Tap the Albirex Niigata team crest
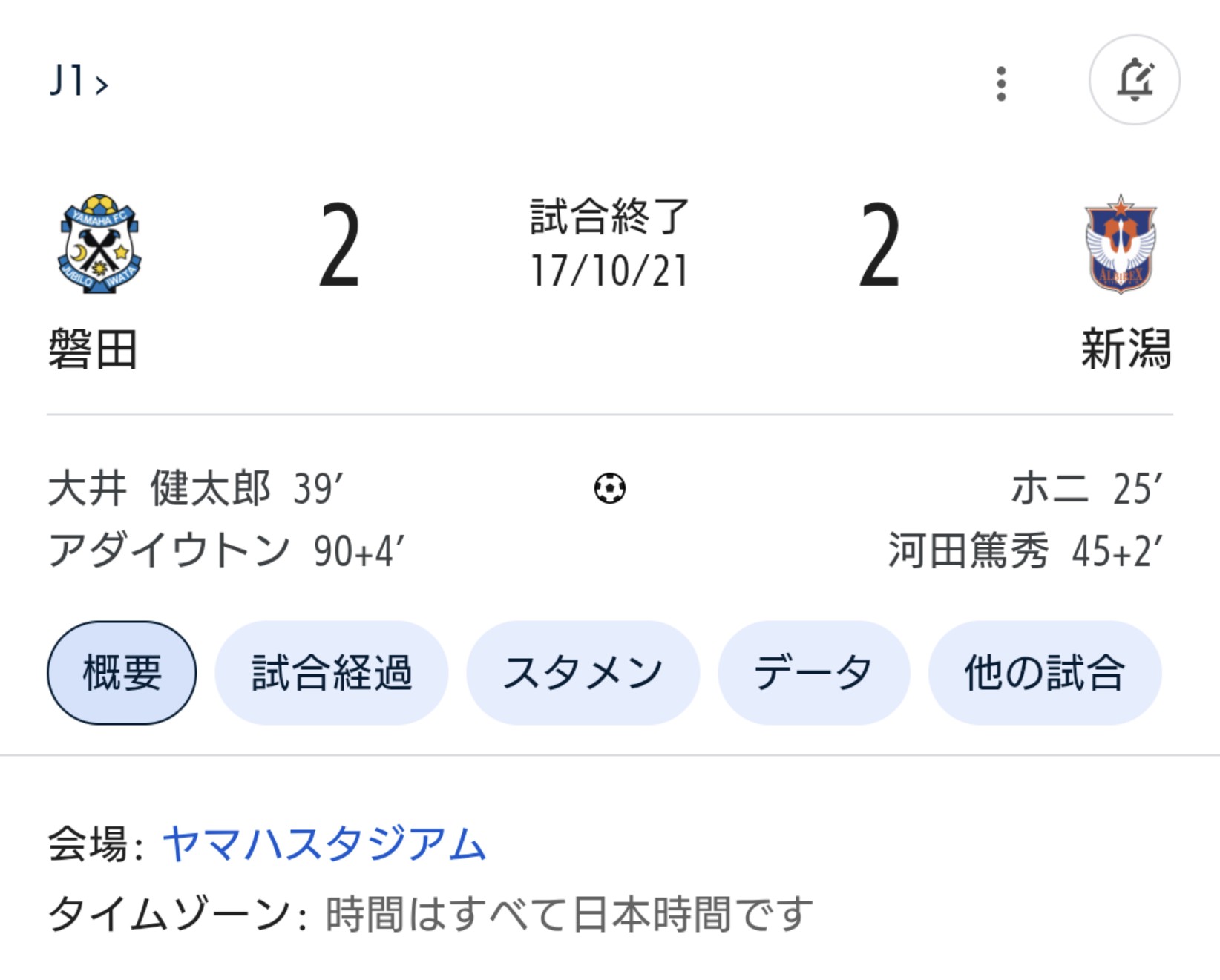Screen dimensions: 1220x980 click(x=1121, y=244)
